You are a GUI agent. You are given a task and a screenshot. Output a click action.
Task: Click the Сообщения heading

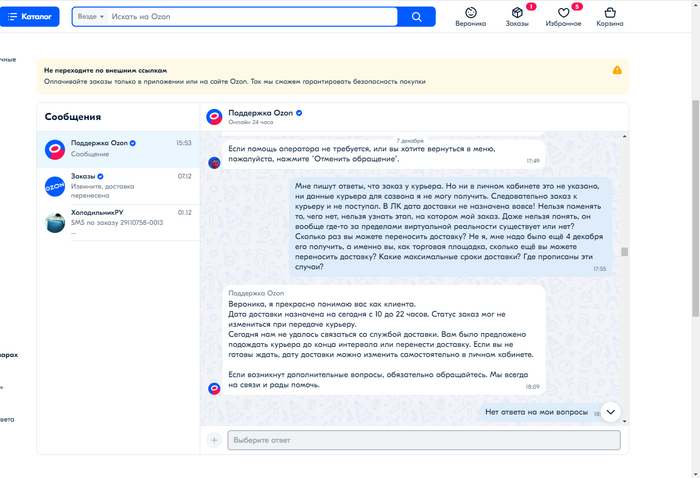click(73, 117)
